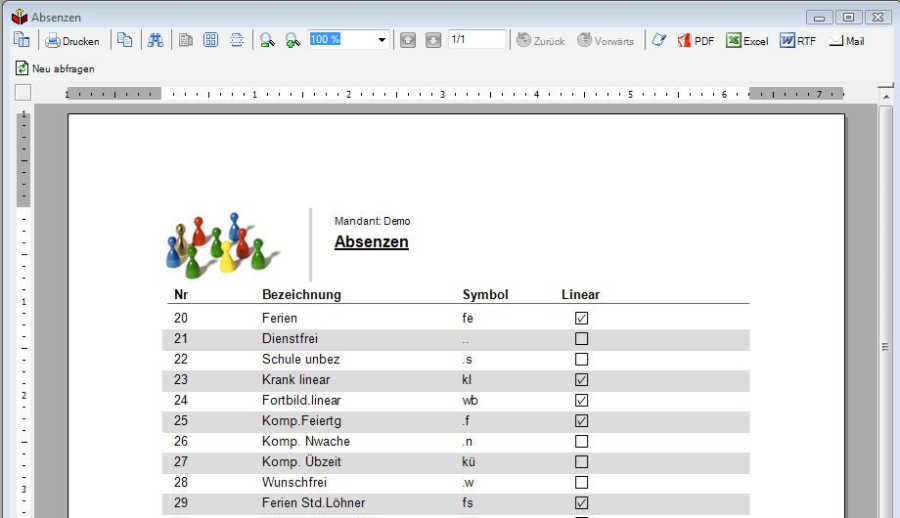Open search with the binoculars icon

click(155, 40)
